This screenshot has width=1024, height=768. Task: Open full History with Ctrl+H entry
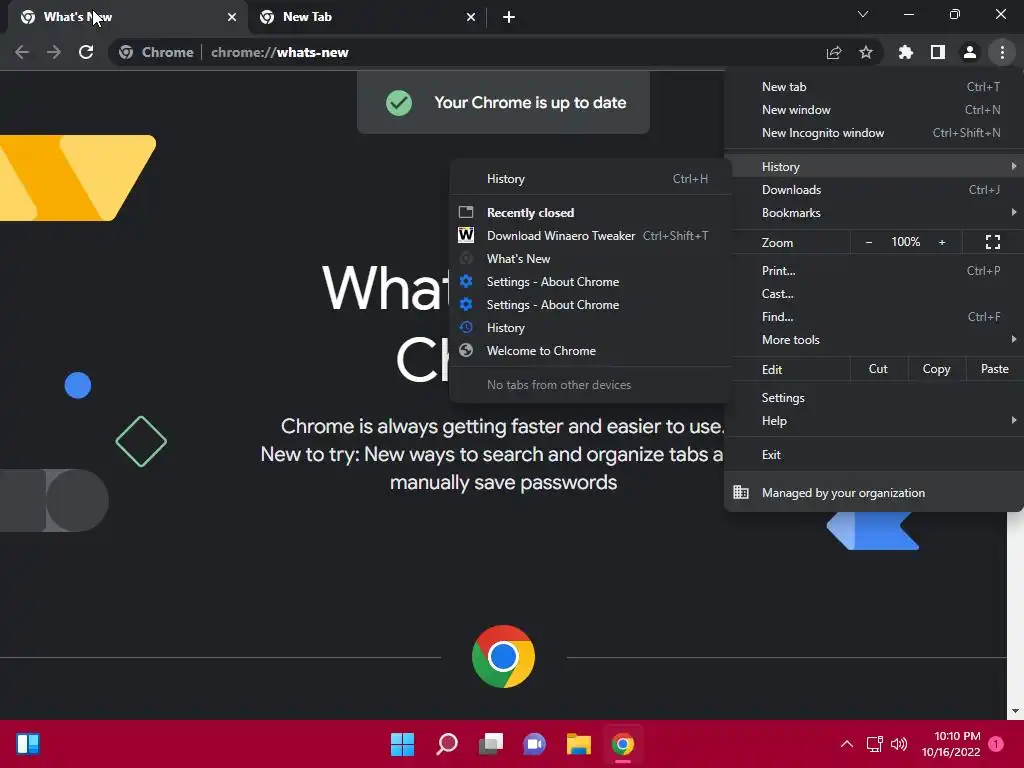point(590,179)
